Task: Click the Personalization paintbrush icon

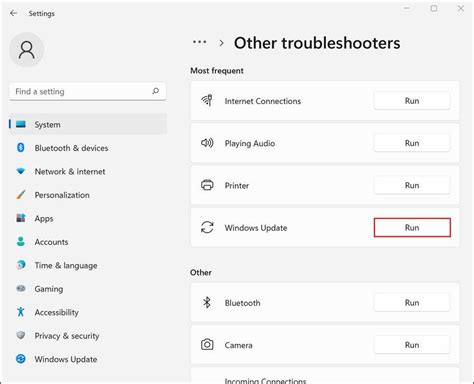Action: tap(21, 195)
